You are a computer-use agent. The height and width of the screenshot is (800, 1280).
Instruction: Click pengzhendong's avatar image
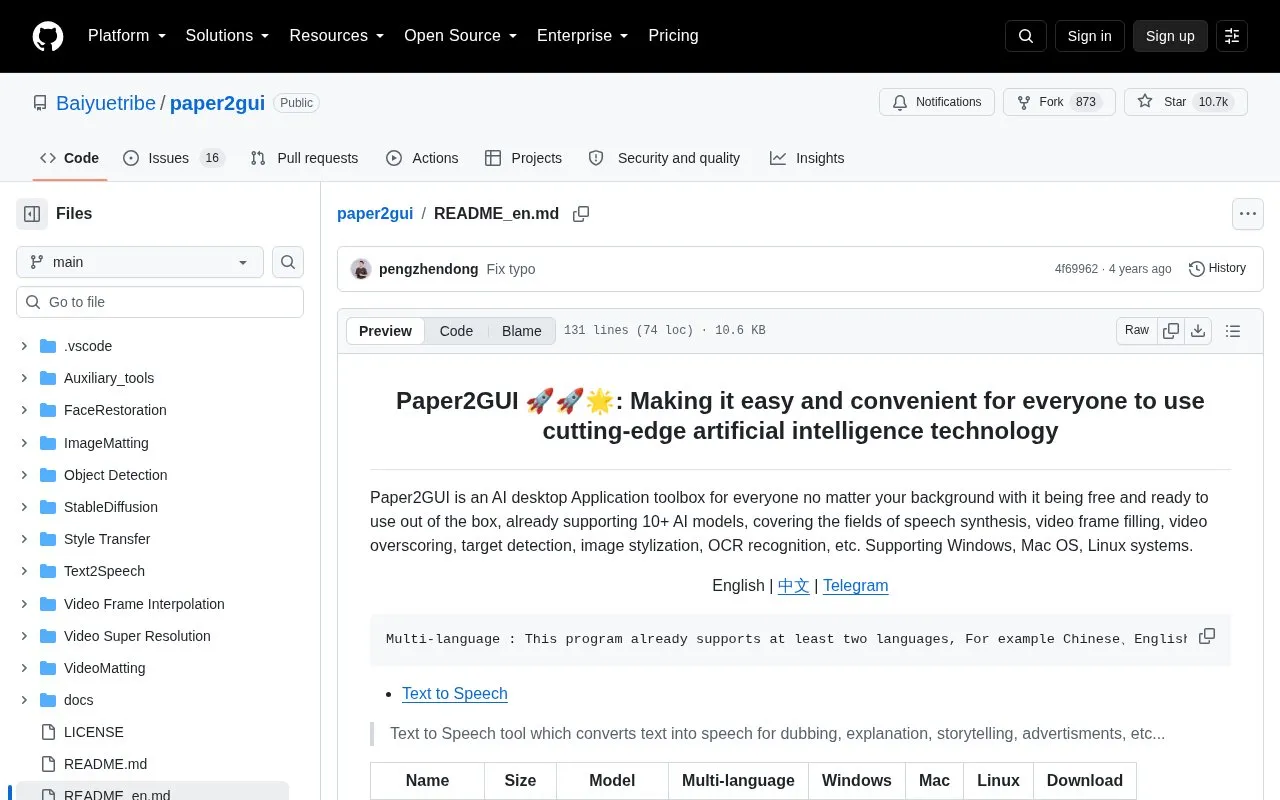coord(361,269)
